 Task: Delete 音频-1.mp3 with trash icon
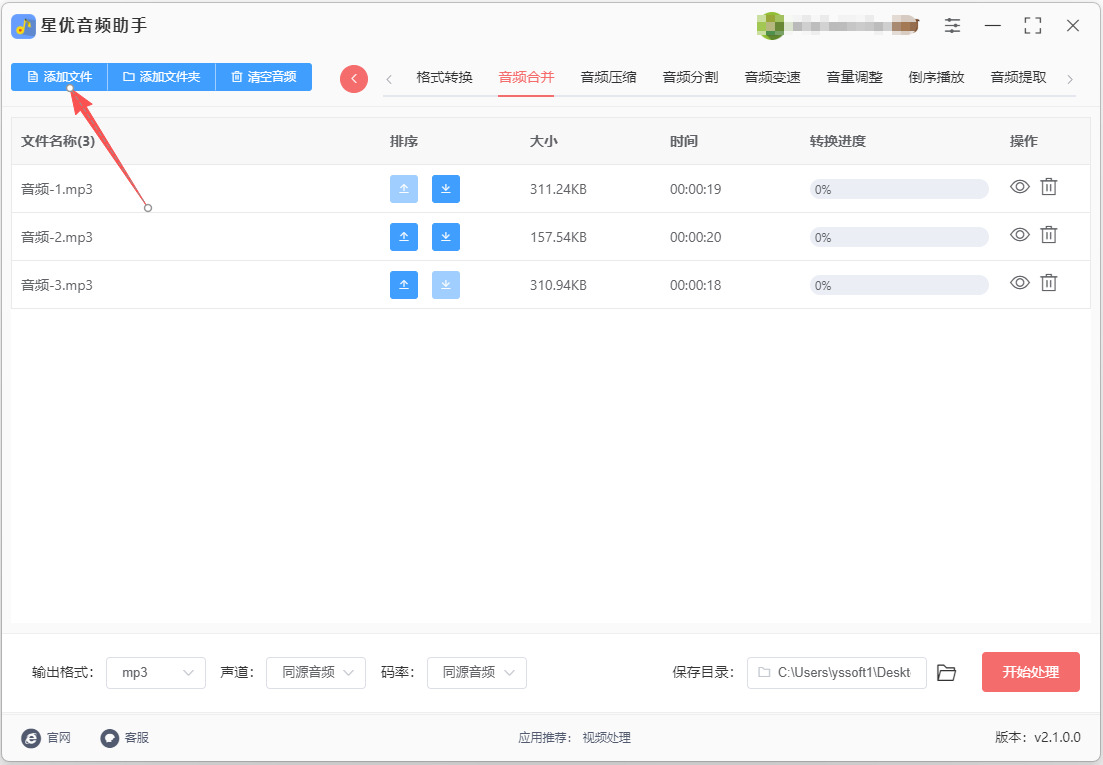pos(1049,187)
